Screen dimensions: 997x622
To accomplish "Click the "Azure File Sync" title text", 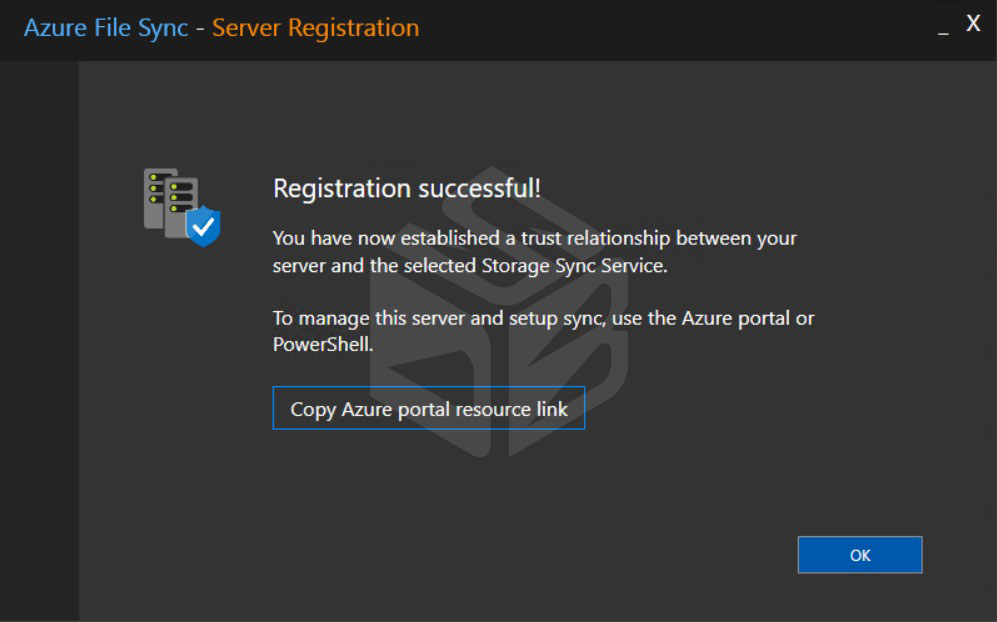I will click(x=106, y=28).
